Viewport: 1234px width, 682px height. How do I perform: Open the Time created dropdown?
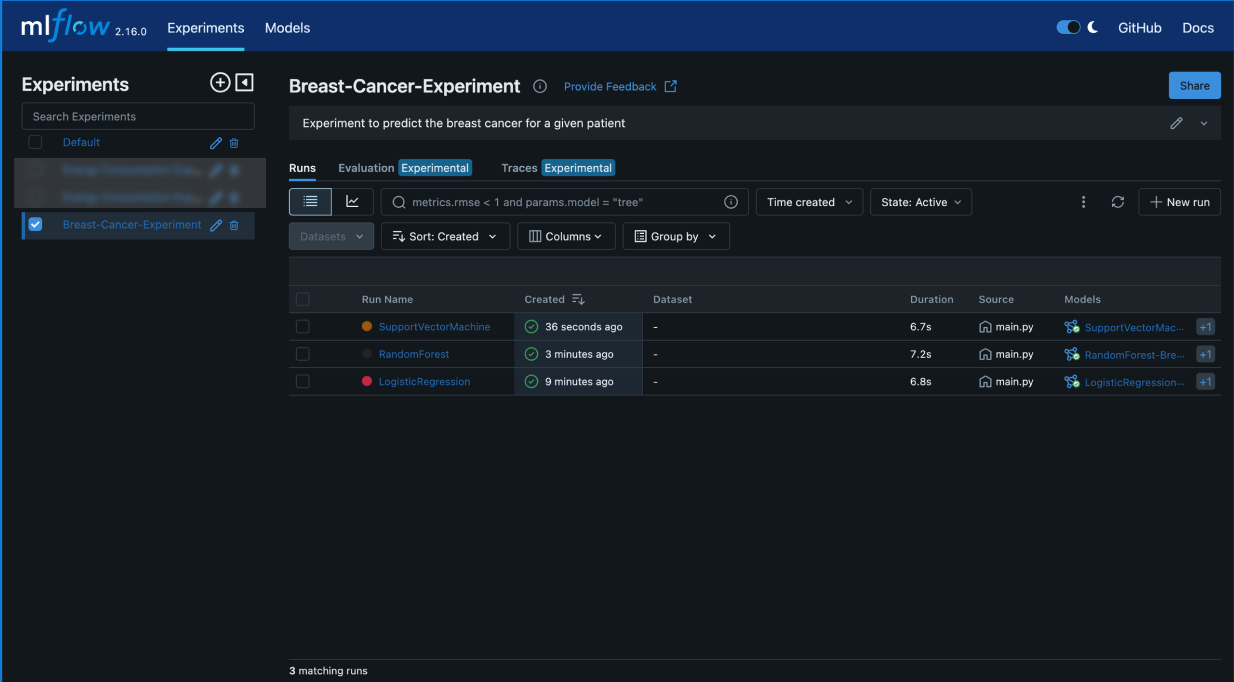[809, 202]
